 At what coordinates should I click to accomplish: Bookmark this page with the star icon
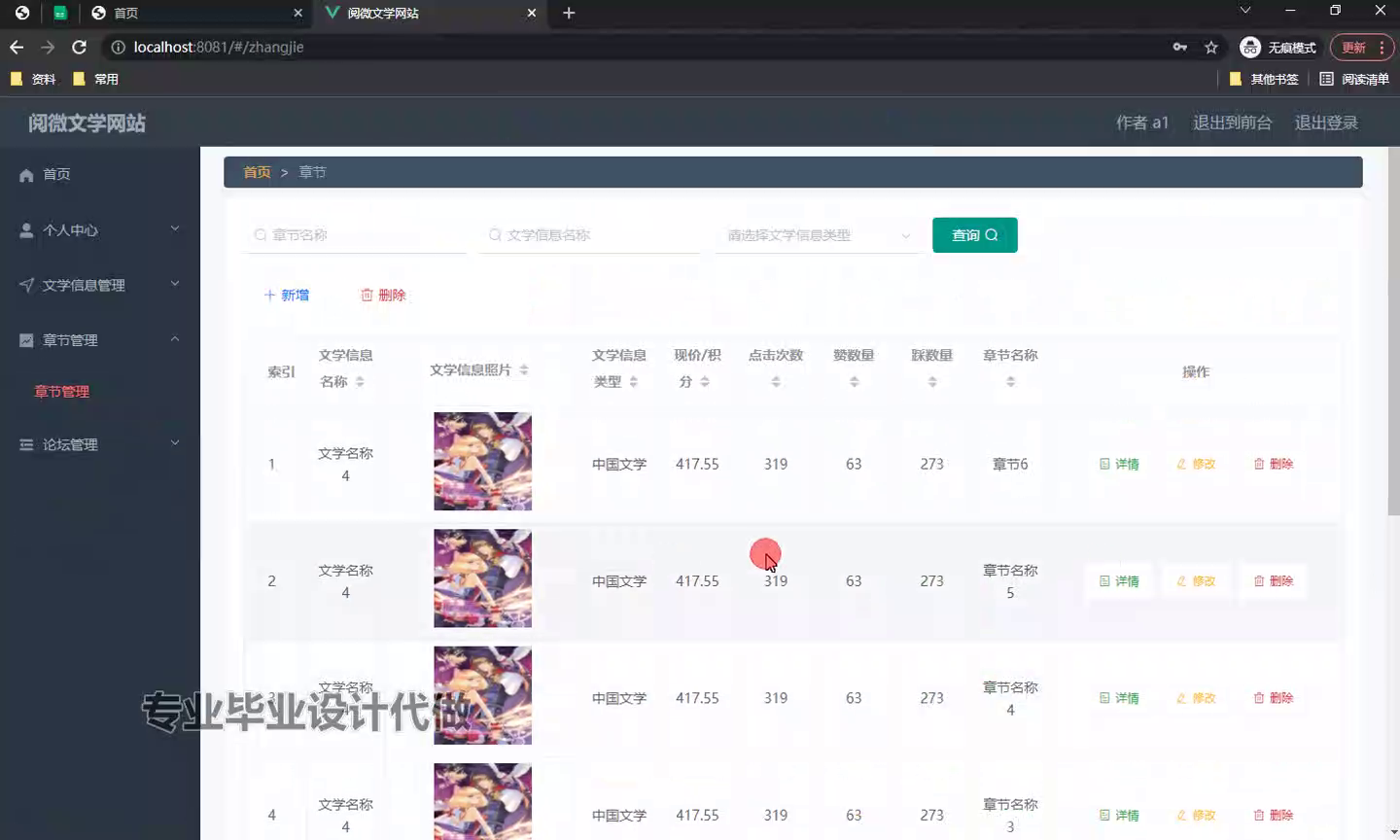pyautogui.click(x=1211, y=47)
